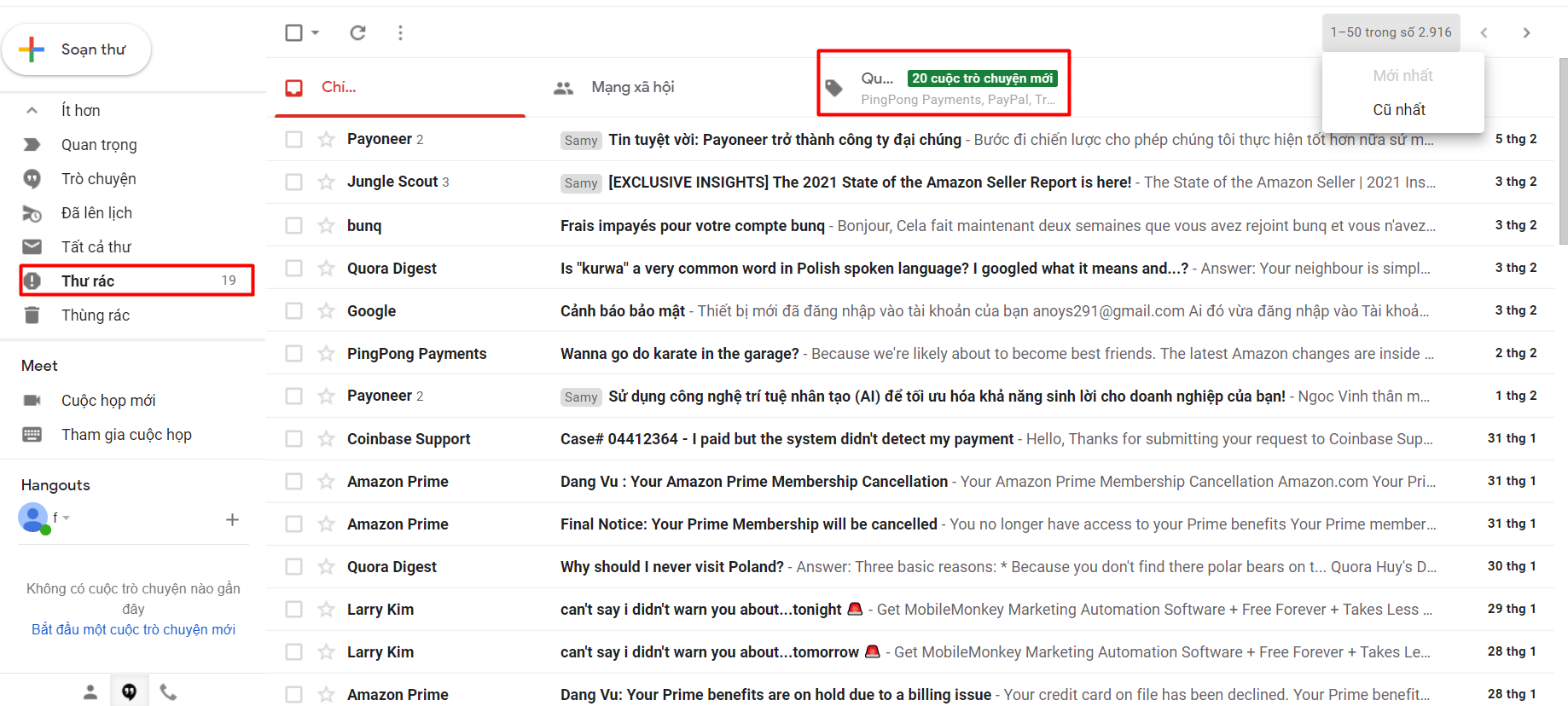Viewport: 1568px width, 706px height.
Task: Switch to the Mạng xã hội tab
Action: tap(632, 87)
